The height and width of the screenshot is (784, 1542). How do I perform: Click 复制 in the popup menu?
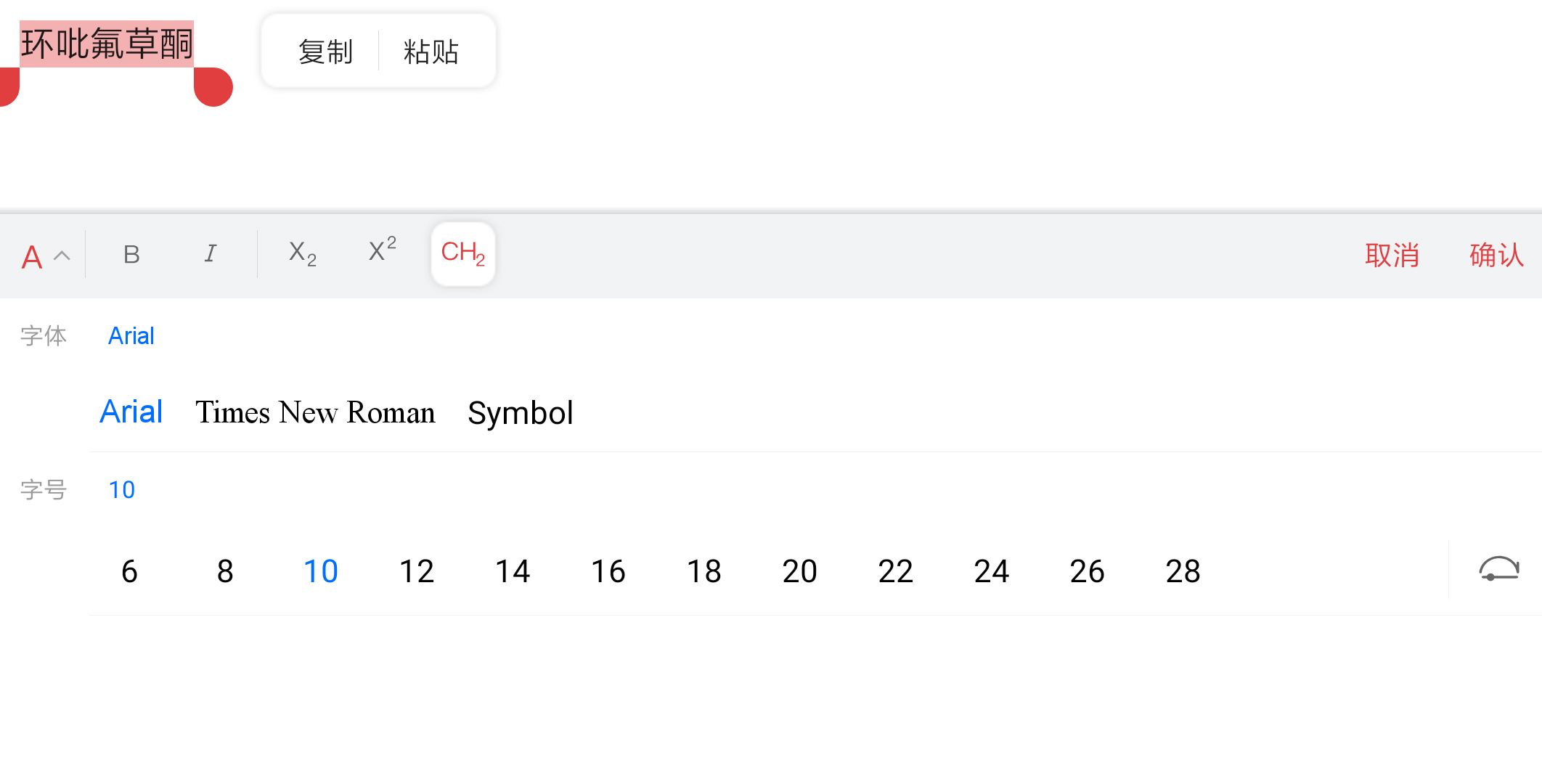[325, 52]
